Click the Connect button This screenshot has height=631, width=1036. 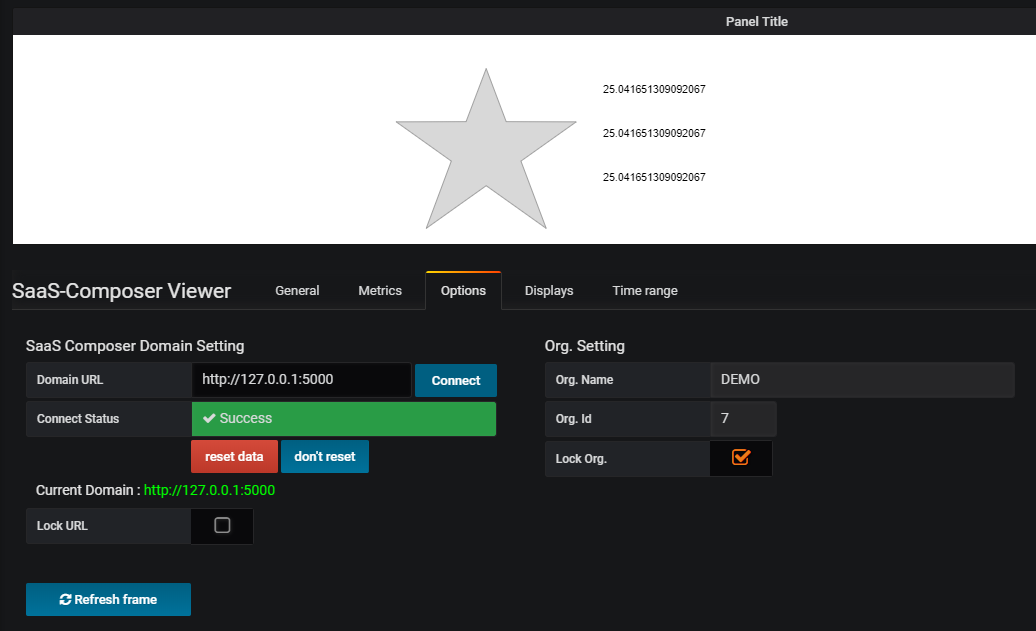click(x=456, y=381)
